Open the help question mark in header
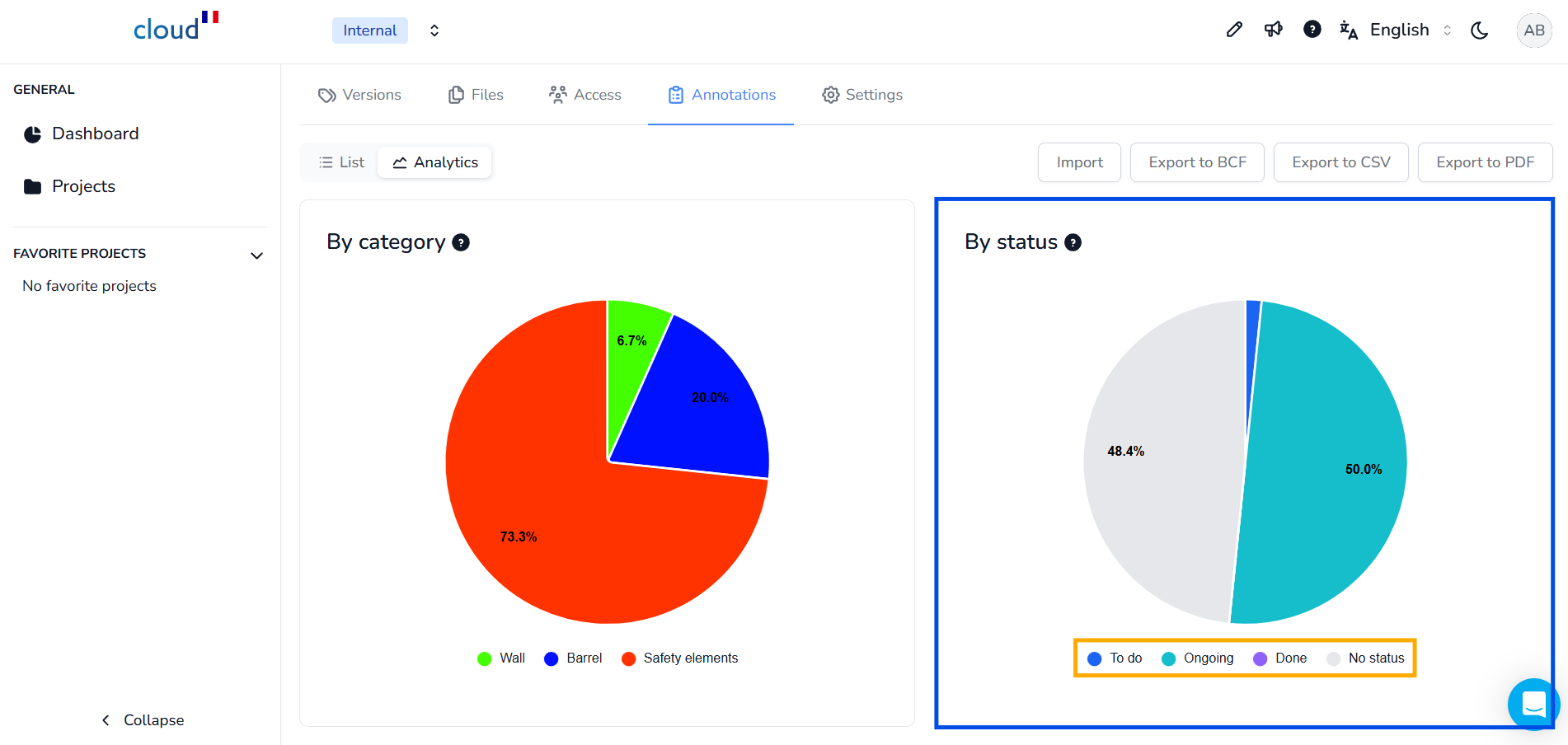Image resolution: width=1568 pixels, height=745 pixels. pyautogui.click(x=1312, y=30)
